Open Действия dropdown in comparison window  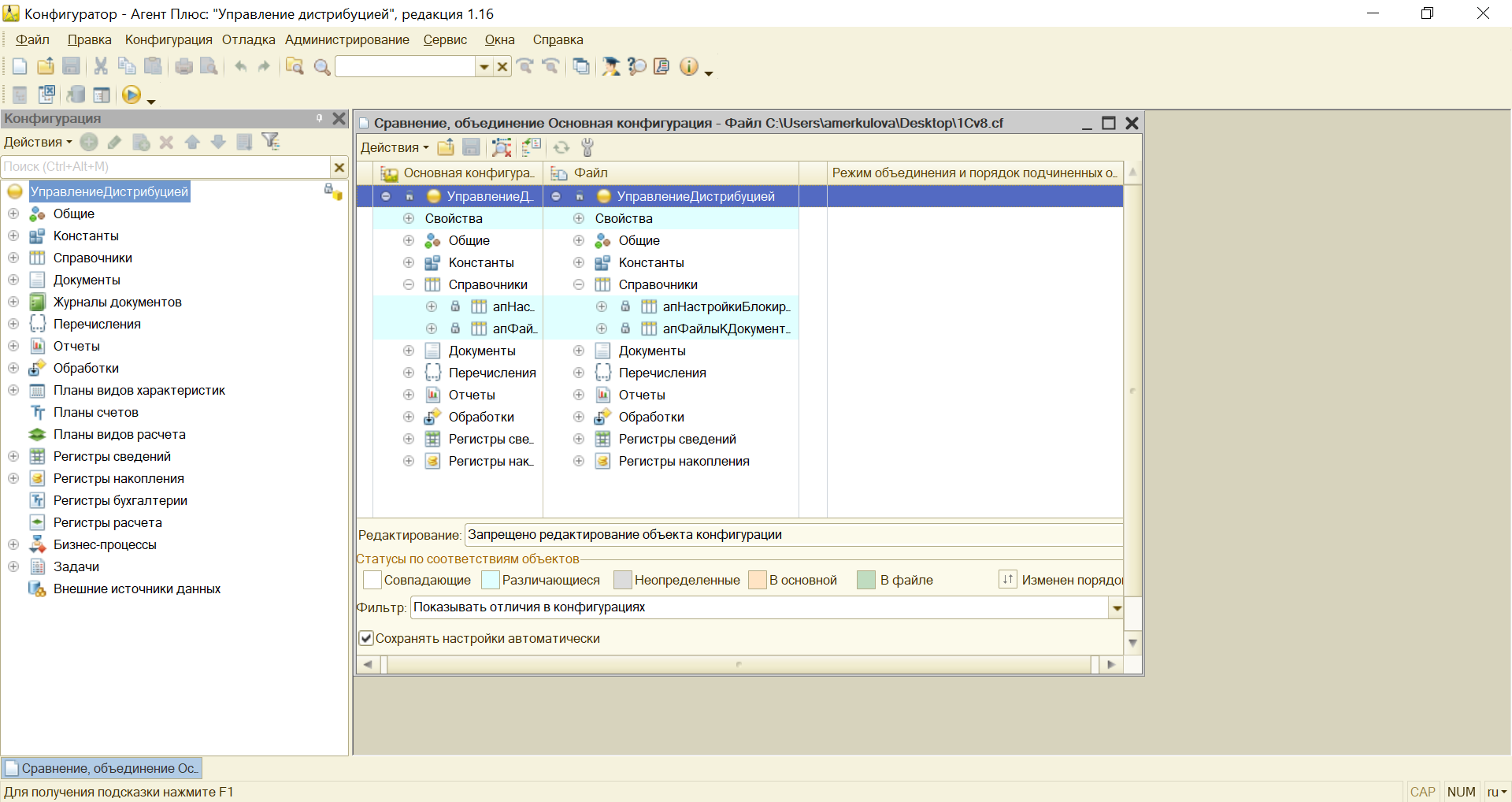click(395, 147)
